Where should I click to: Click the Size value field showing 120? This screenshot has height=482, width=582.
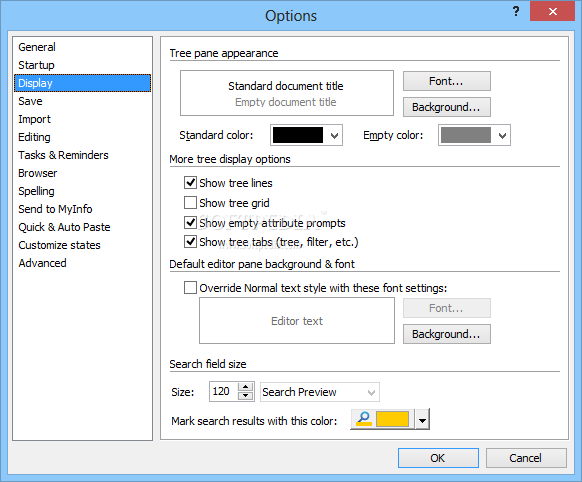pyautogui.click(x=224, y=391)
